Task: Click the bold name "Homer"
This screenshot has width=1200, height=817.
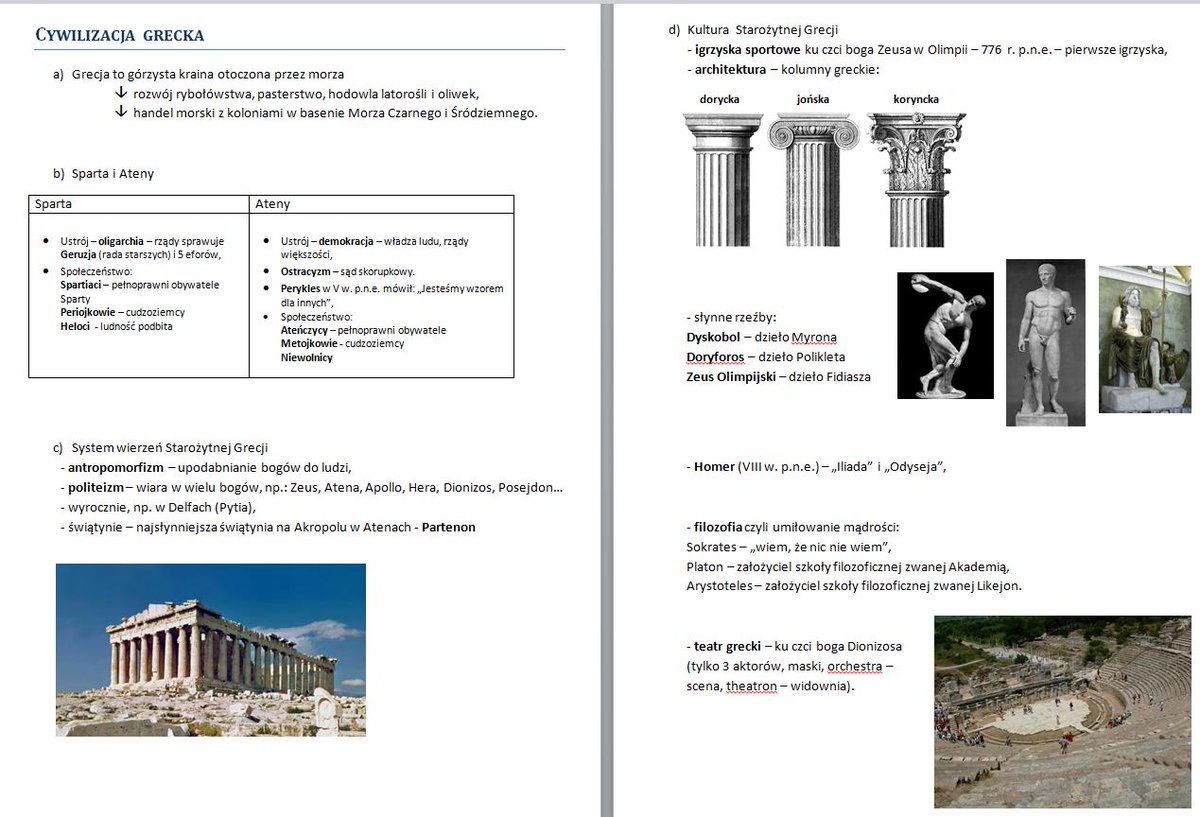Action: 714,466
